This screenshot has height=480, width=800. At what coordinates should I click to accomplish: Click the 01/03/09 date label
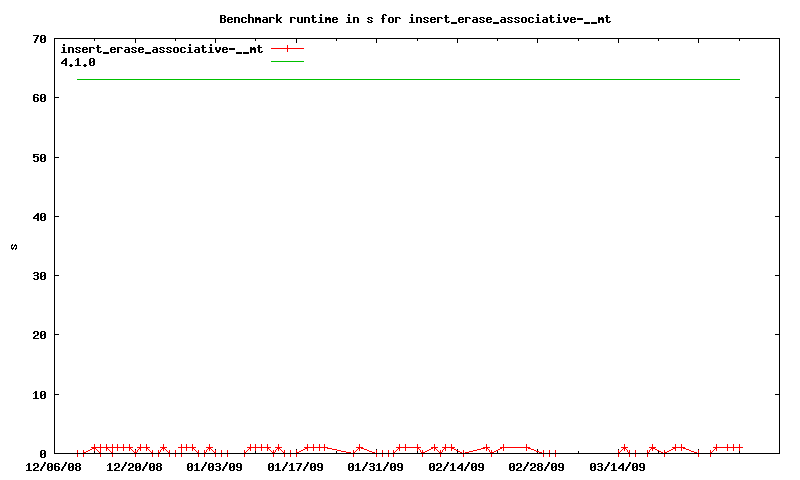coord(215,467)
